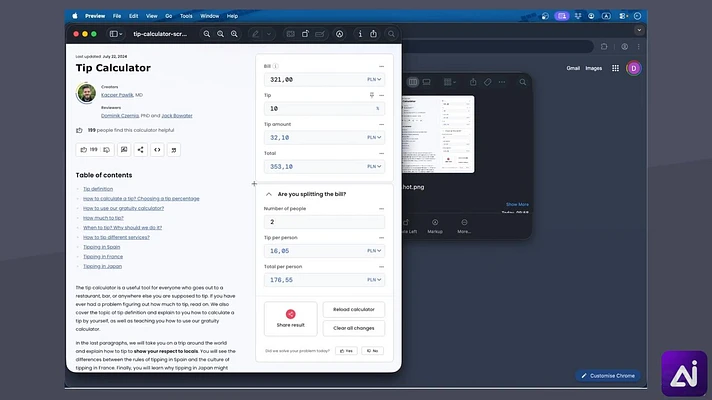Open the Tip per person PLN dropdown

click(374, 251)
